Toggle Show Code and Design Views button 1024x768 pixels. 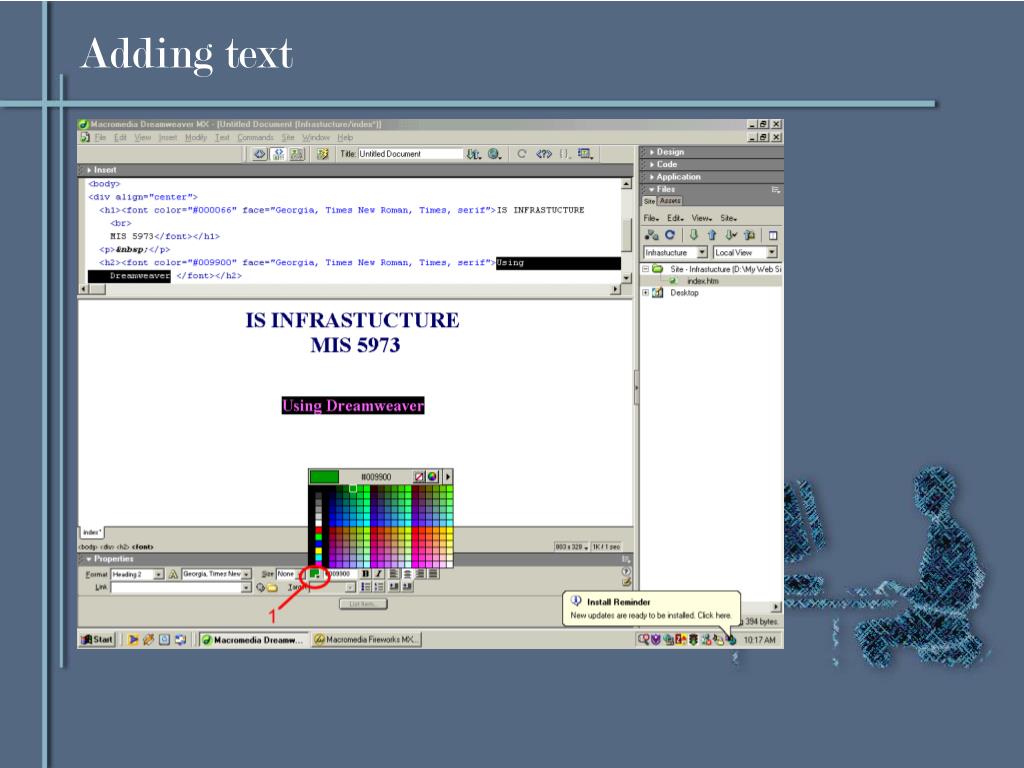279,154
